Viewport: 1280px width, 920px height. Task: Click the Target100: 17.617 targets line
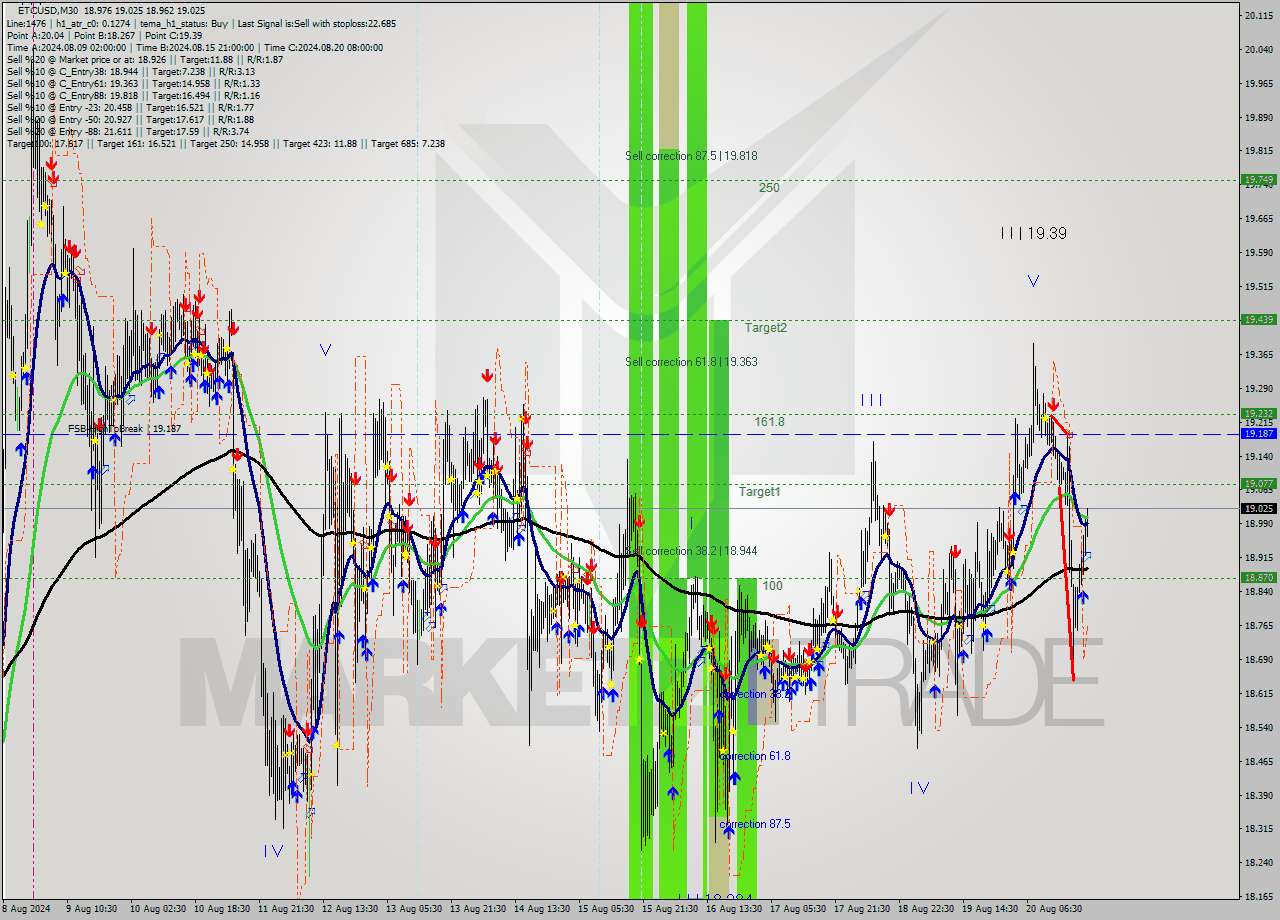(x=225, y=143)
